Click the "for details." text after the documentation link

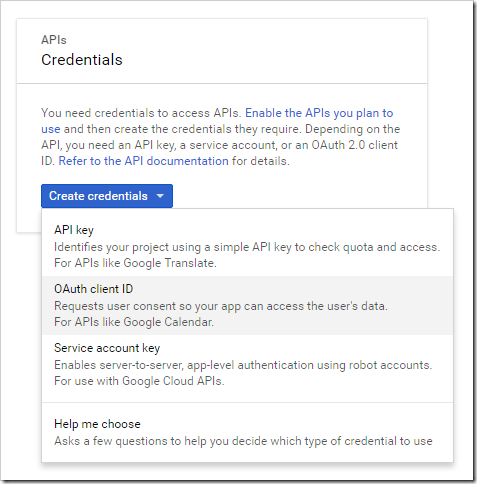click(x=261, y=161)
